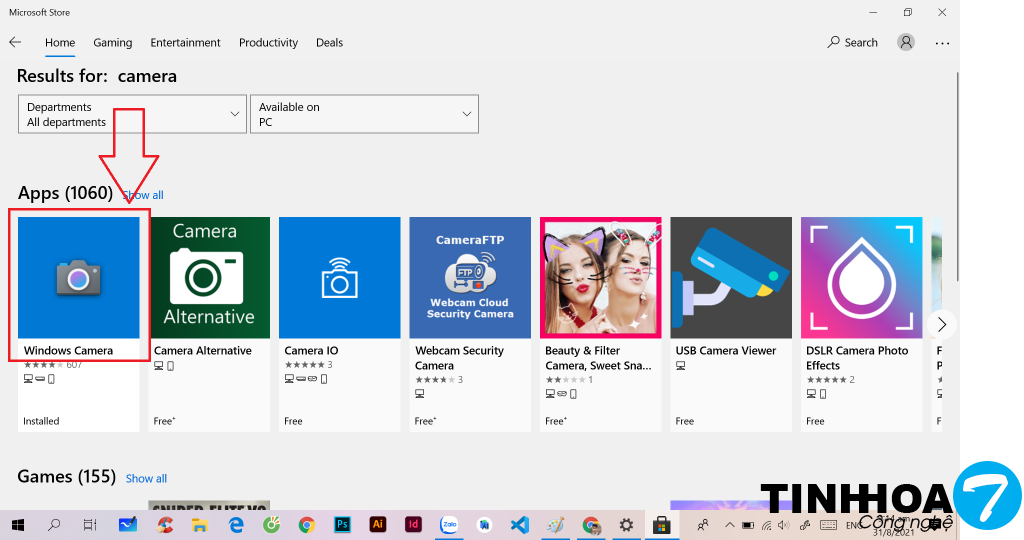Image resolution: width=1024 pixels, height=540 pixels.
Task: Open the USB Camera Viewer app
Action: tap(731, 278)
